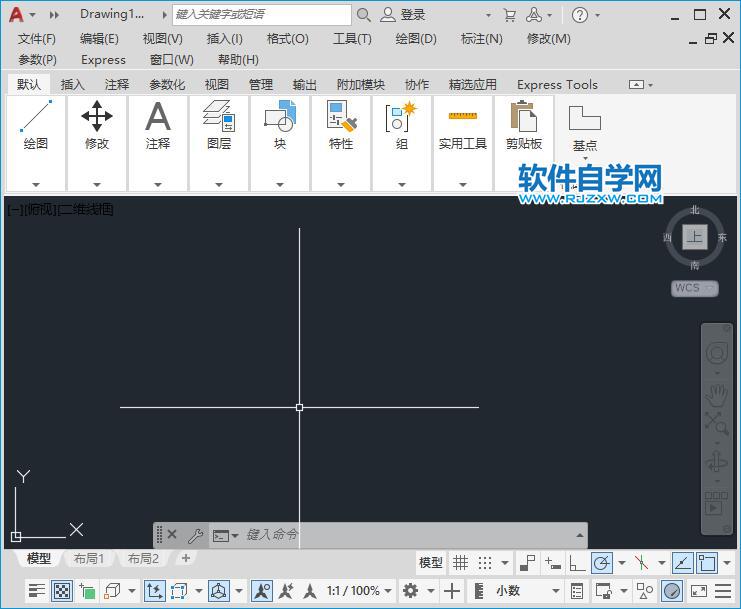This screenshot has width=741, height=609.
Task: Open the 图层 (Layers) ribbon panel
Action: pos(219,125)
